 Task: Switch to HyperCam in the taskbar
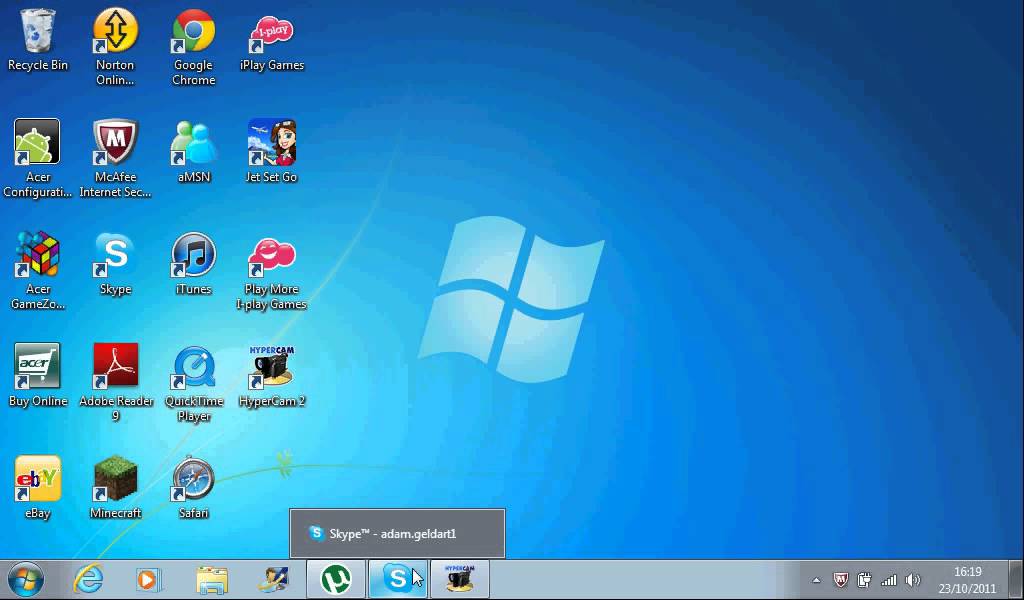460,579
